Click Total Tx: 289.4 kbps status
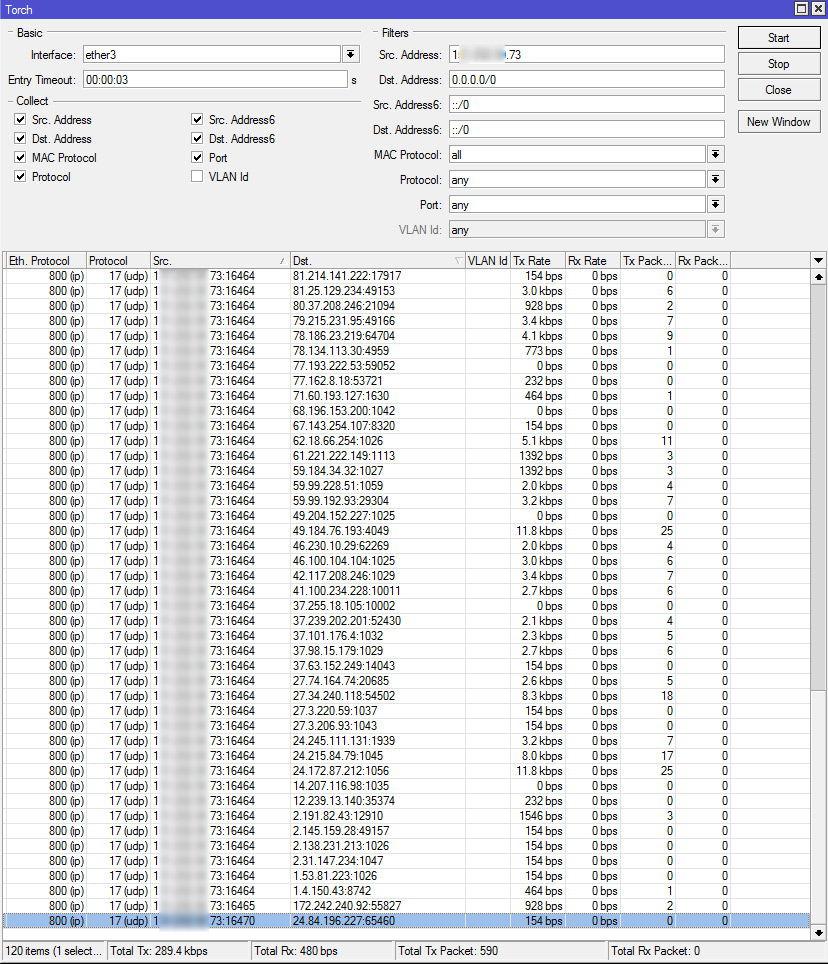 tap(177, 950)
